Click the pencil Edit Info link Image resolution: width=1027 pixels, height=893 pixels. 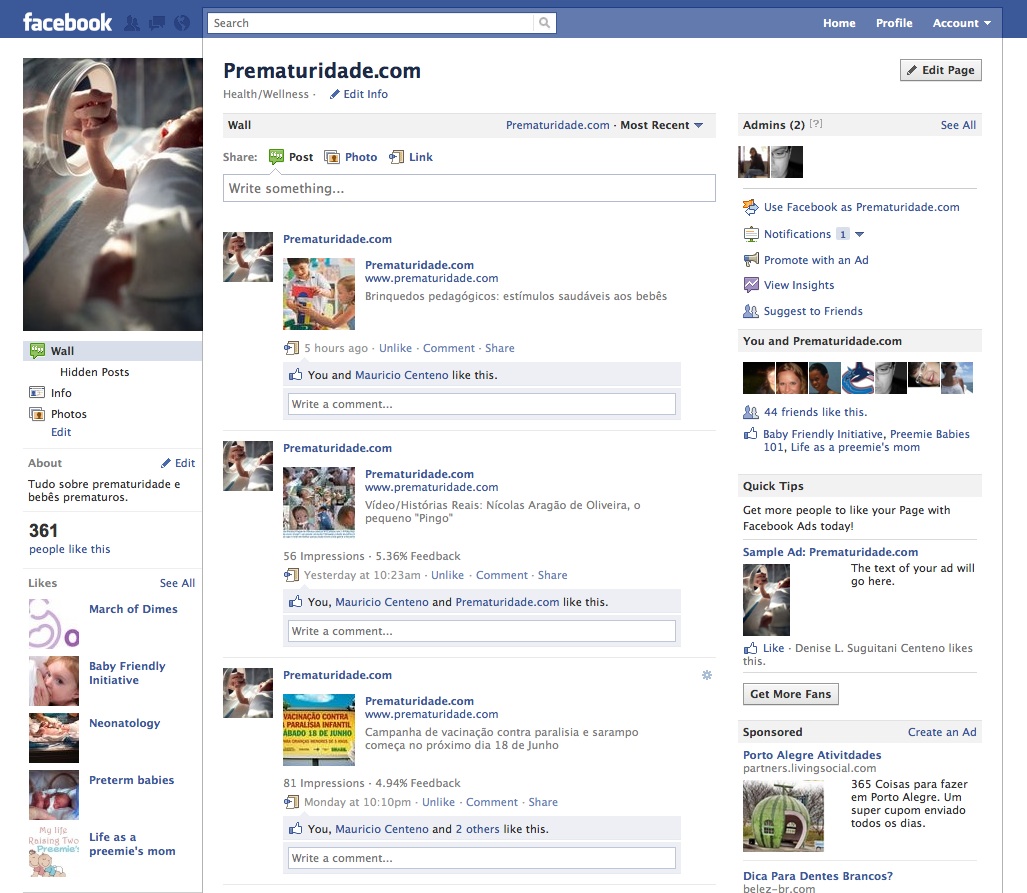click(x=358, y=94)
